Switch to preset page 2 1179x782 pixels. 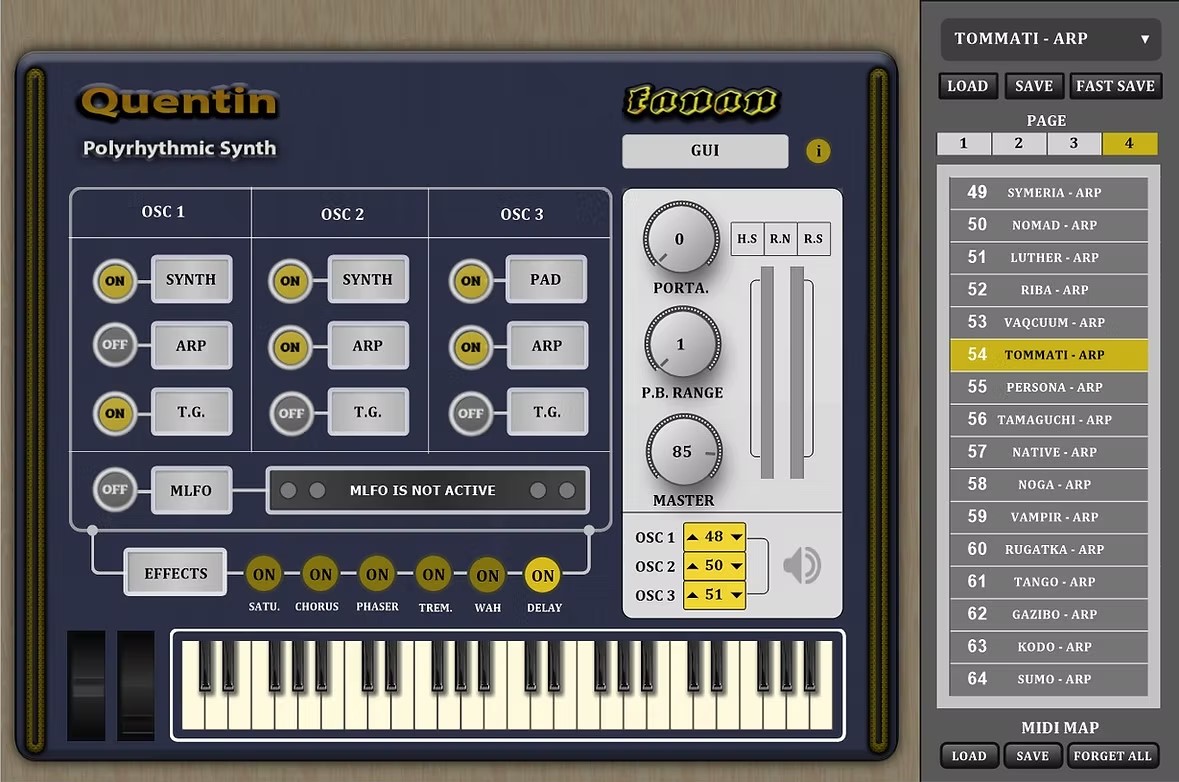[x=1018, y=144]
